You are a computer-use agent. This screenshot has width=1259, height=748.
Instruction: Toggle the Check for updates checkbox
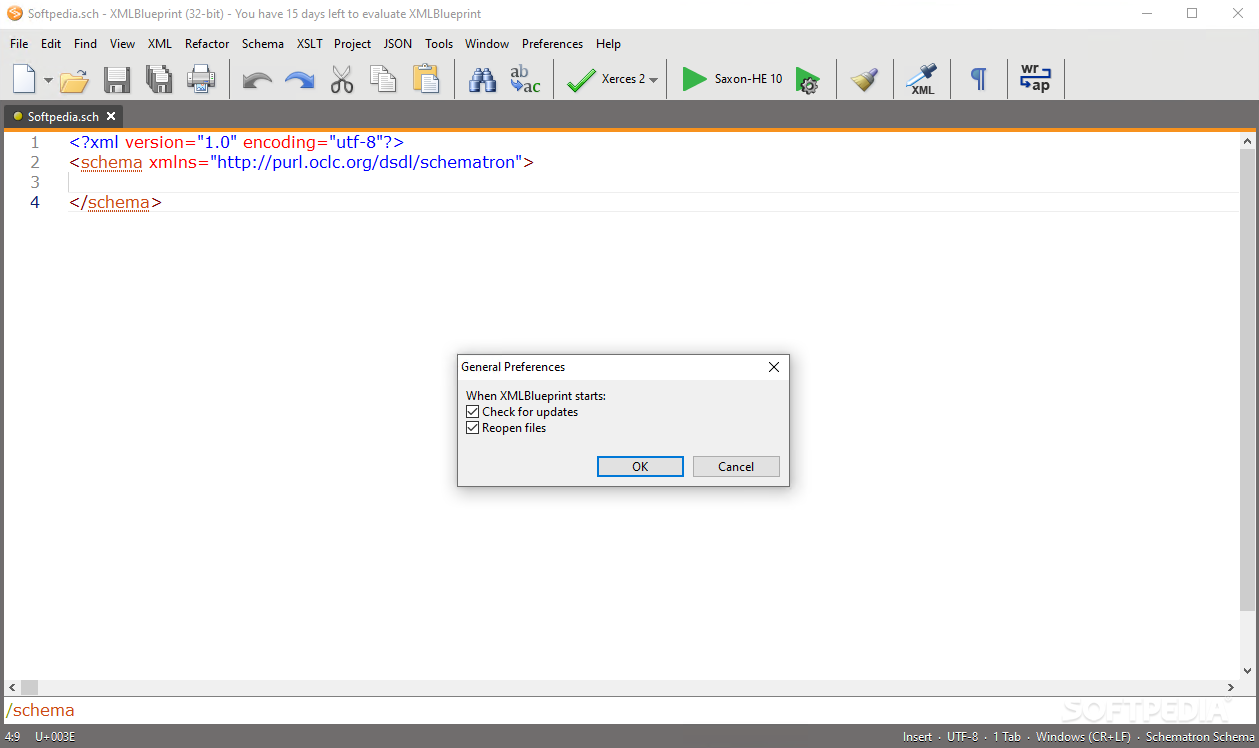click(473, 412)
